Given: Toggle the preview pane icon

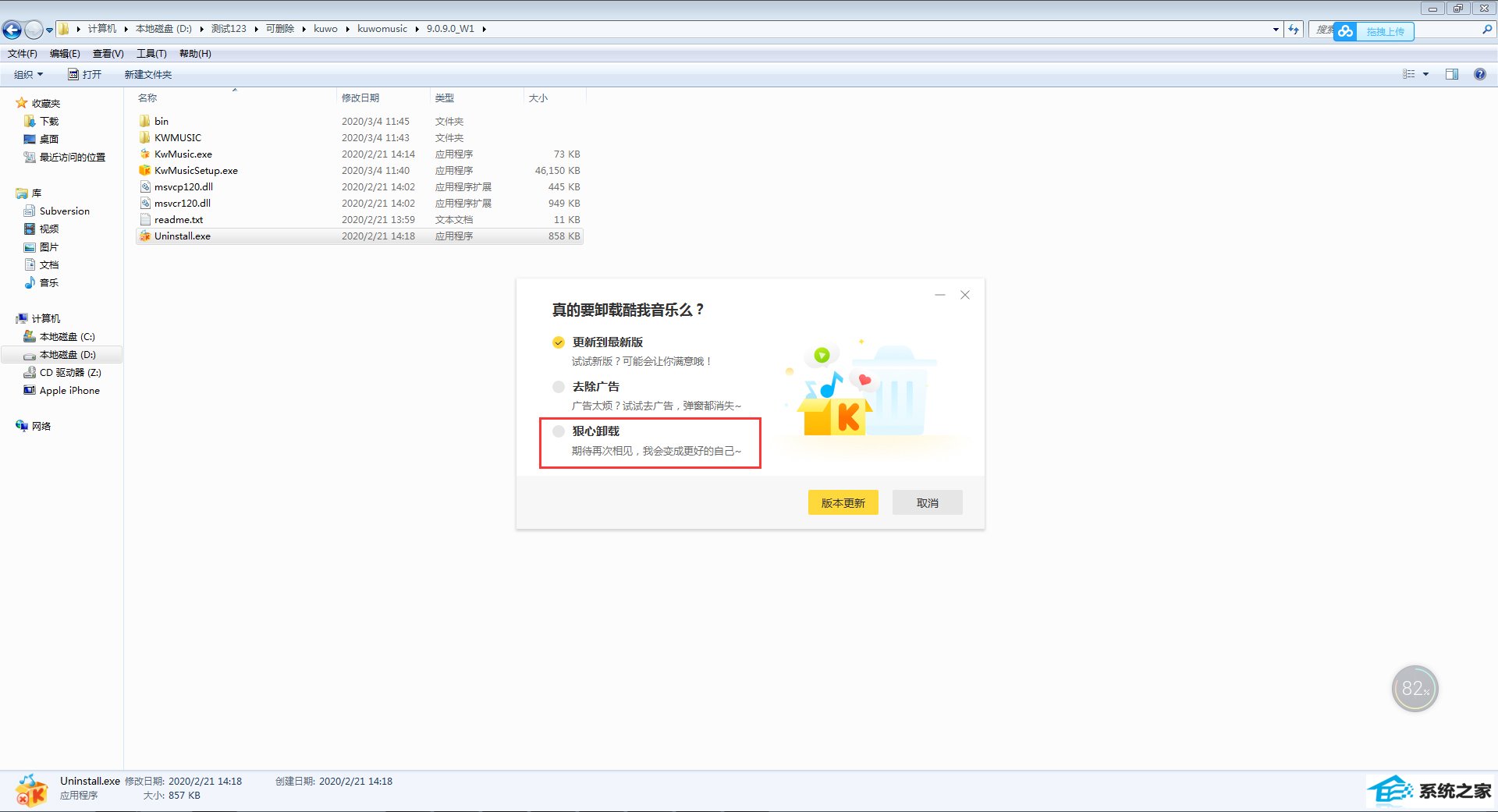Looking at the screenshot, I should [1452, 74].
